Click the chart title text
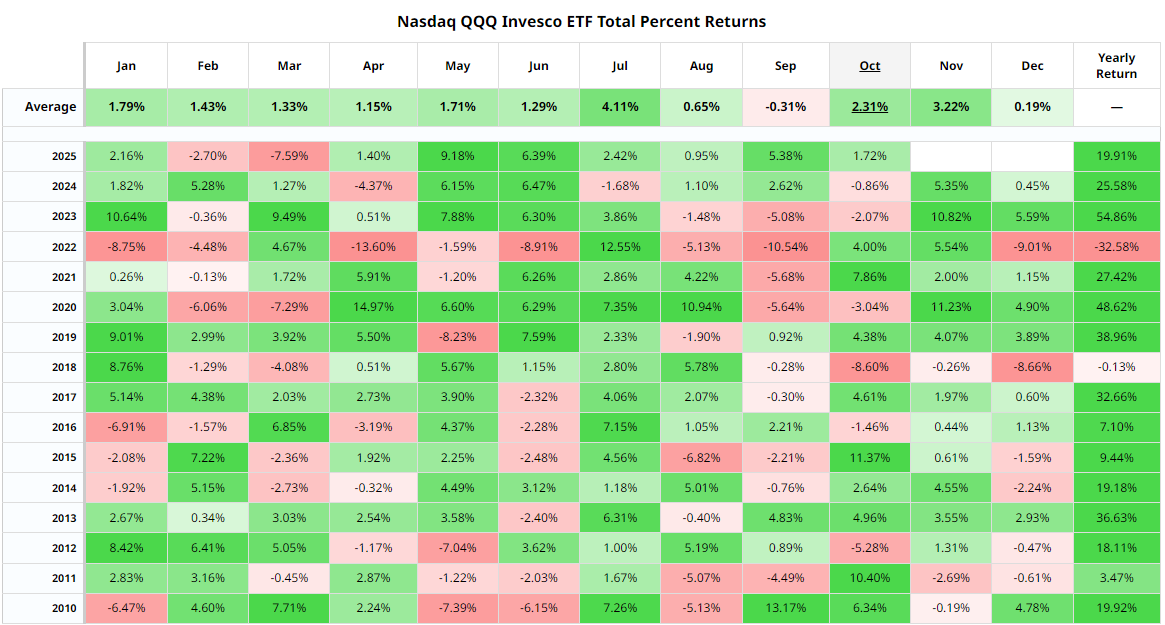 [582, 21]
